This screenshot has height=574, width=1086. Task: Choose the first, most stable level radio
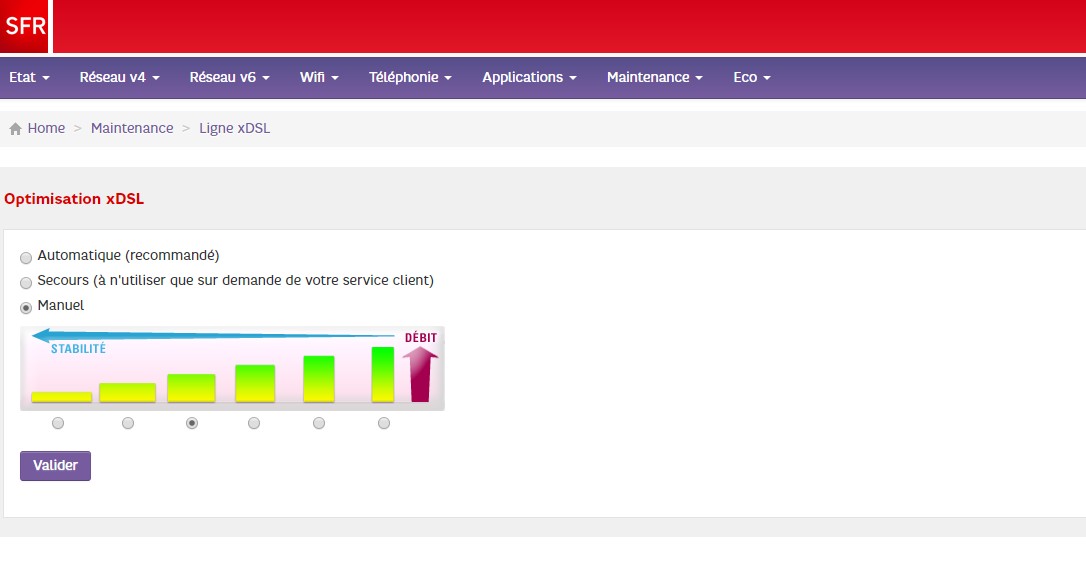click(58, 423)
